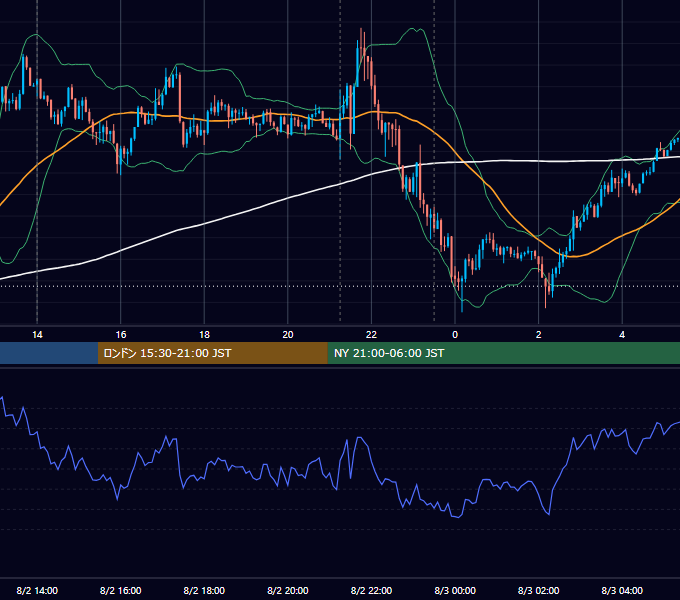Screen dimensions: 680x600
Task: Click the hour label 0 on time axis
Action: [x=455, y=335]
